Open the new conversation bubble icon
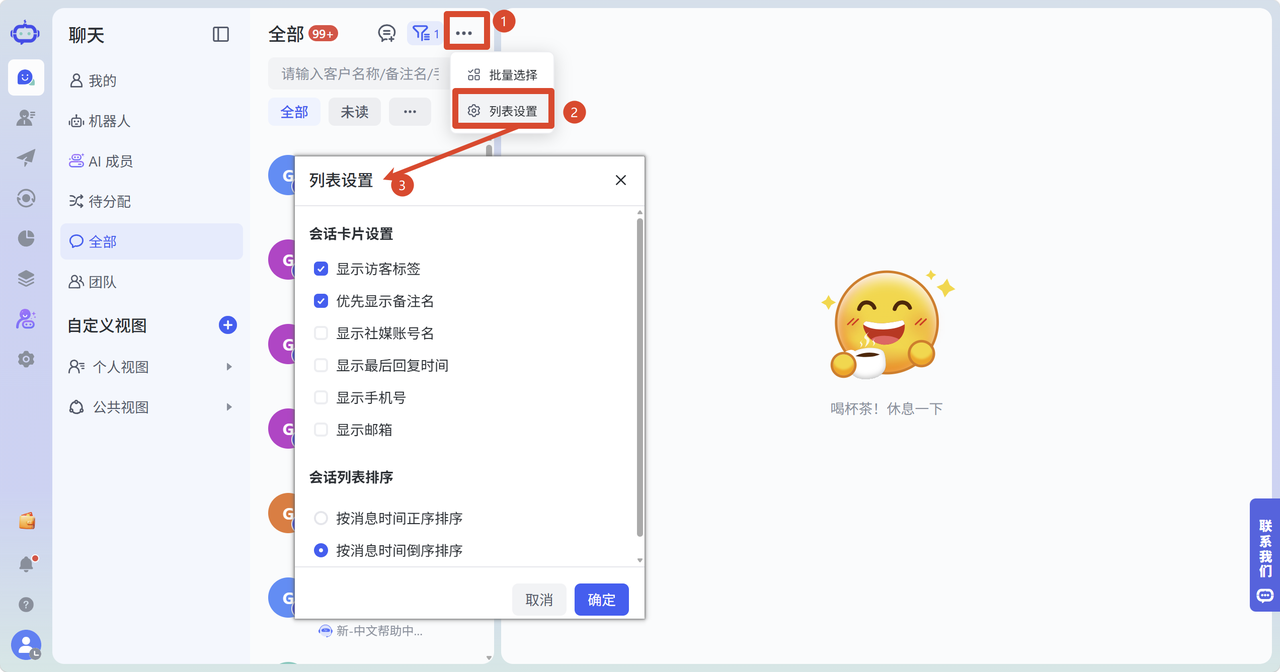 coord(387,33)
